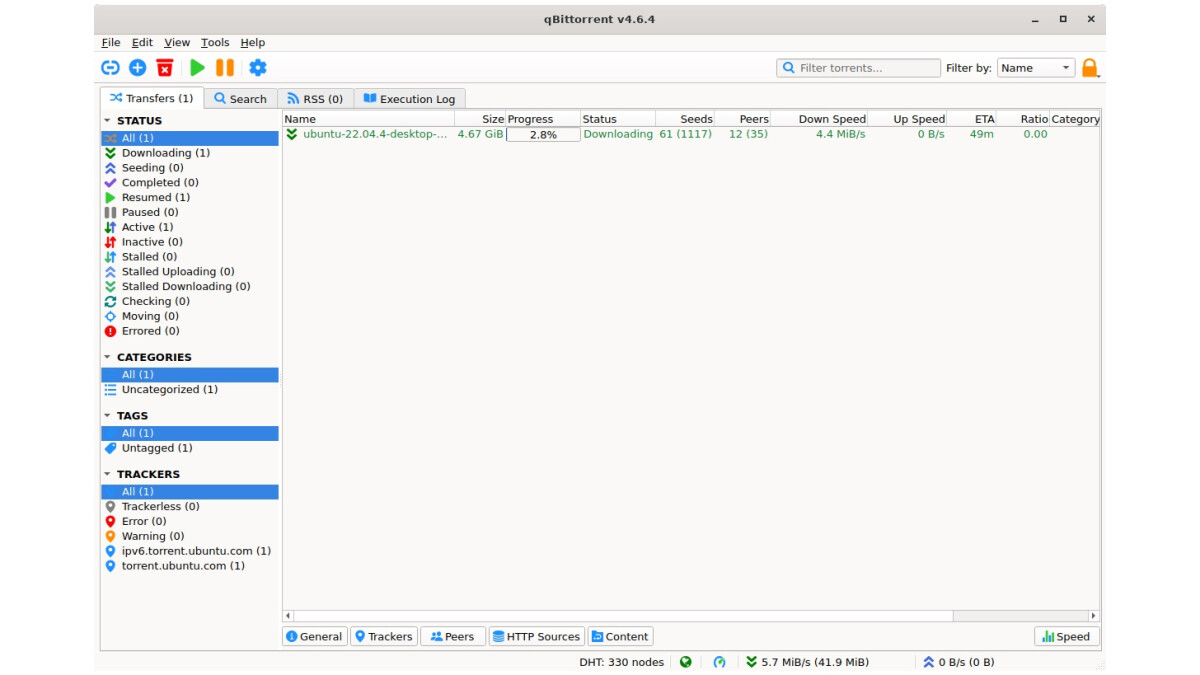Click the Add Torrent File plus icon
The image size is (1200, 675).
tap(138, 68)
